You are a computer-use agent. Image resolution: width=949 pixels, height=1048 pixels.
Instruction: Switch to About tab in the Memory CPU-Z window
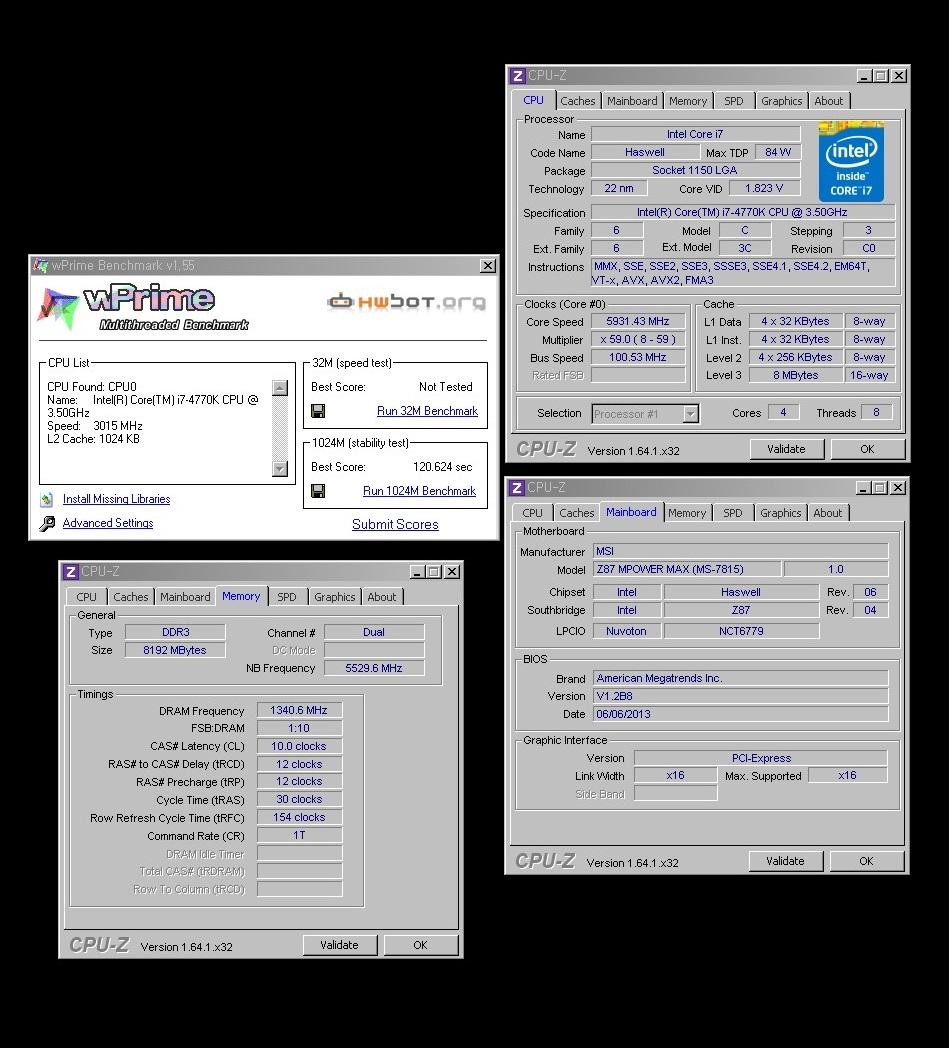(x=382, y=597)
